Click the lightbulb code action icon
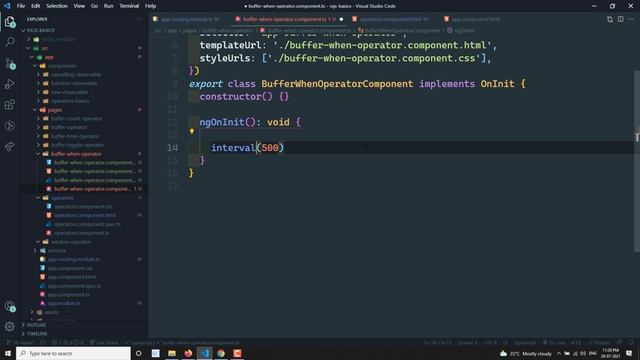 pos(192,131)
